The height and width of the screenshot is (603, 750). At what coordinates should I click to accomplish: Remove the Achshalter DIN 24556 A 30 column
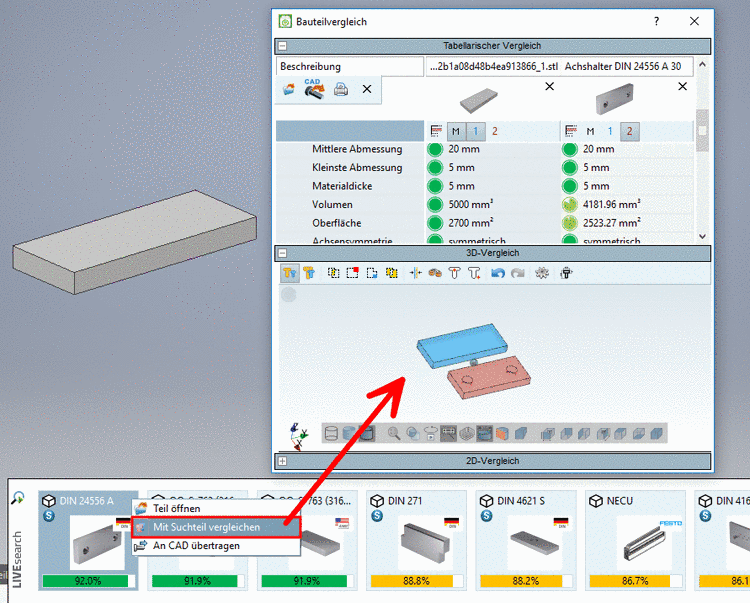click(x=683, y=86)
